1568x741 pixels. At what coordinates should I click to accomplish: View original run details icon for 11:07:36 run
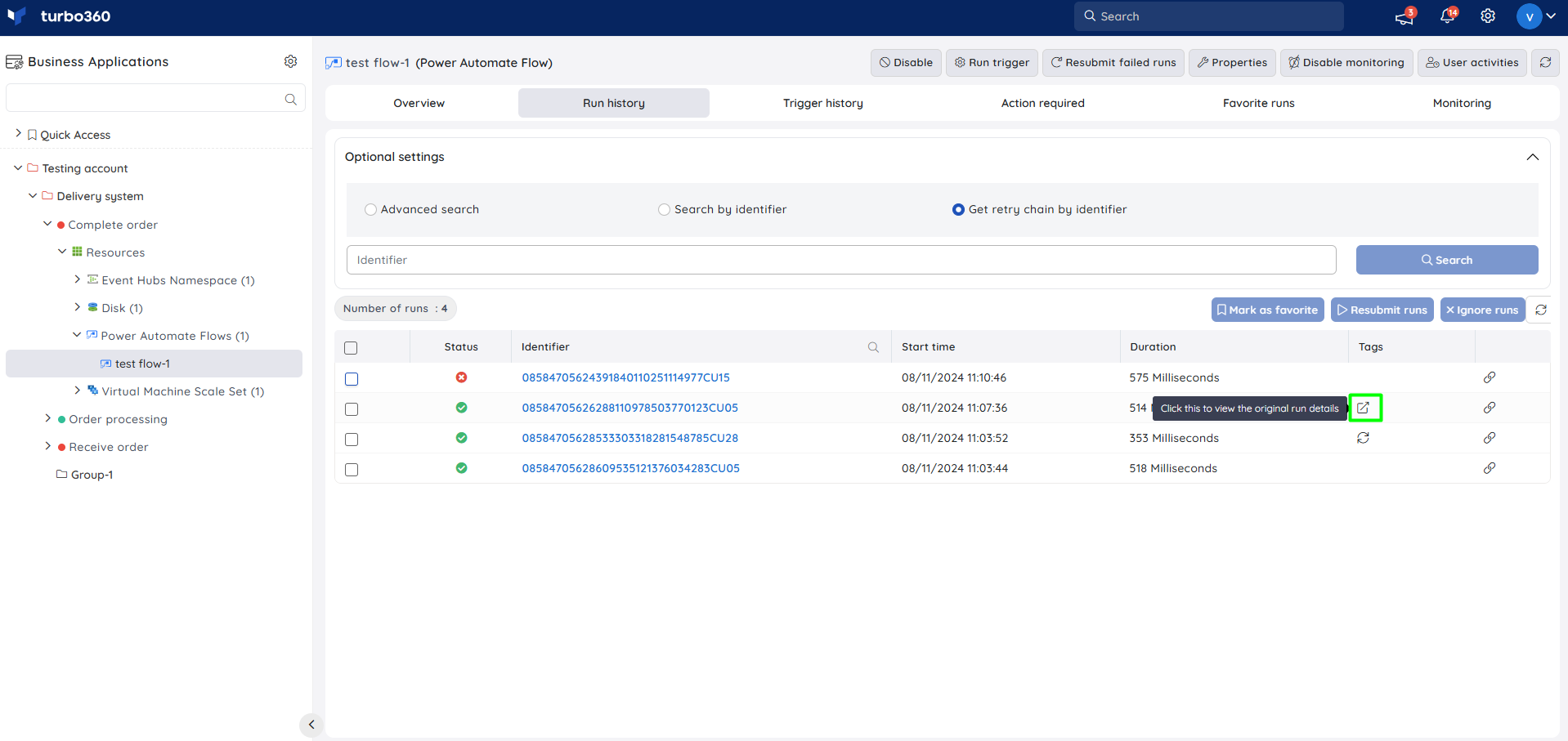click(1364, 408)
